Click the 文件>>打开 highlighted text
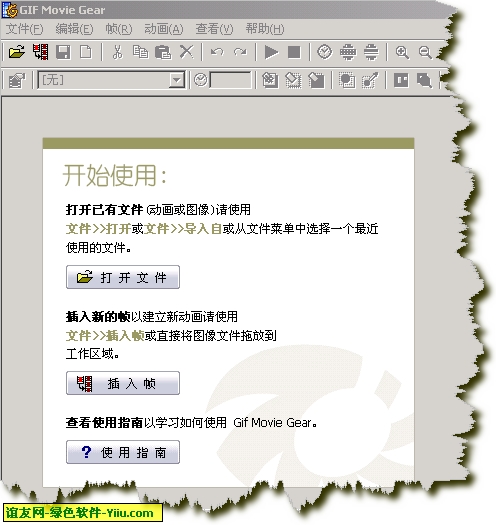Viewport: 496px width, 525px height. pos(98,229)
